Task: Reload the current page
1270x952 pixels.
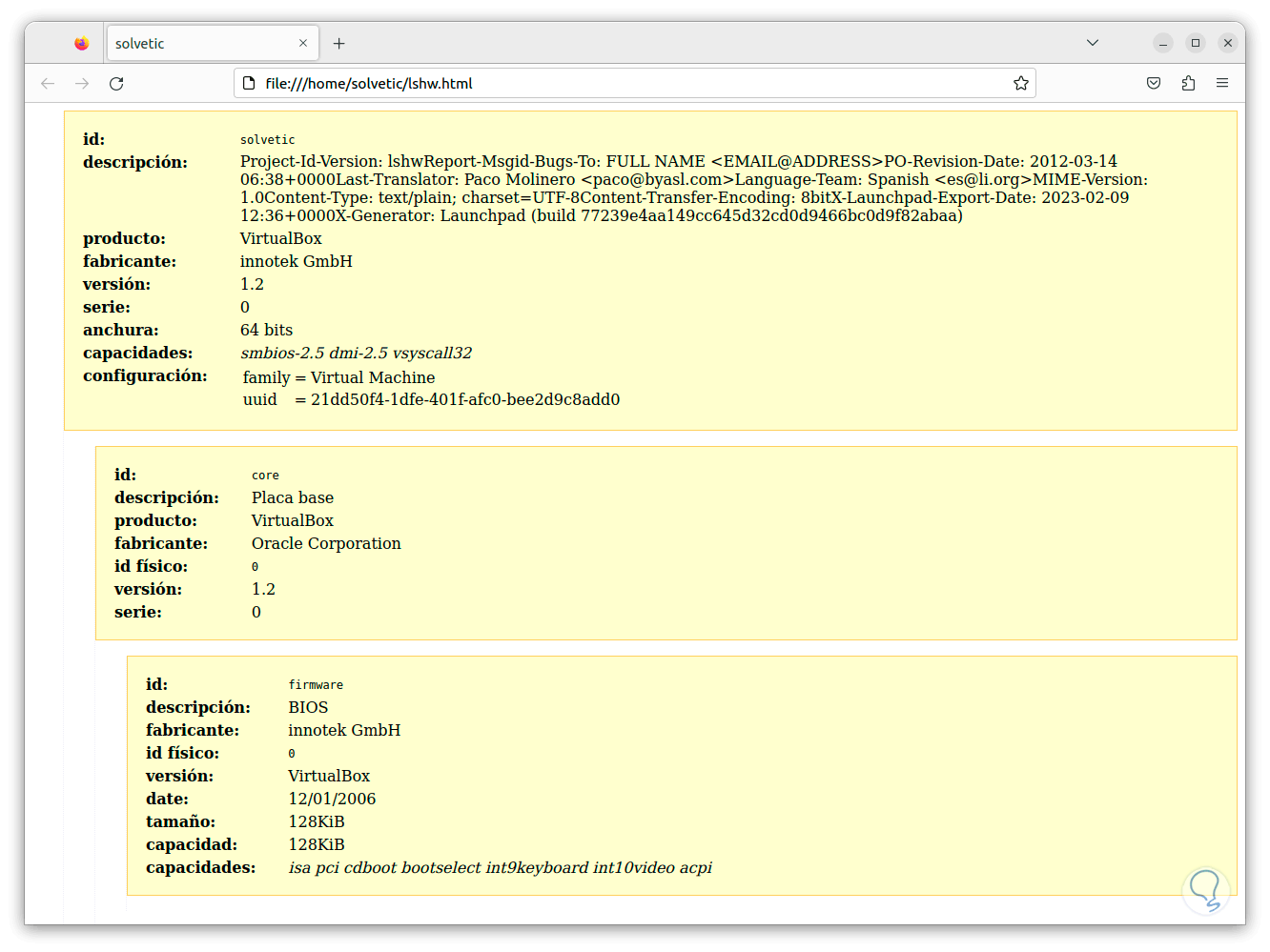Action: pos(116,84)
